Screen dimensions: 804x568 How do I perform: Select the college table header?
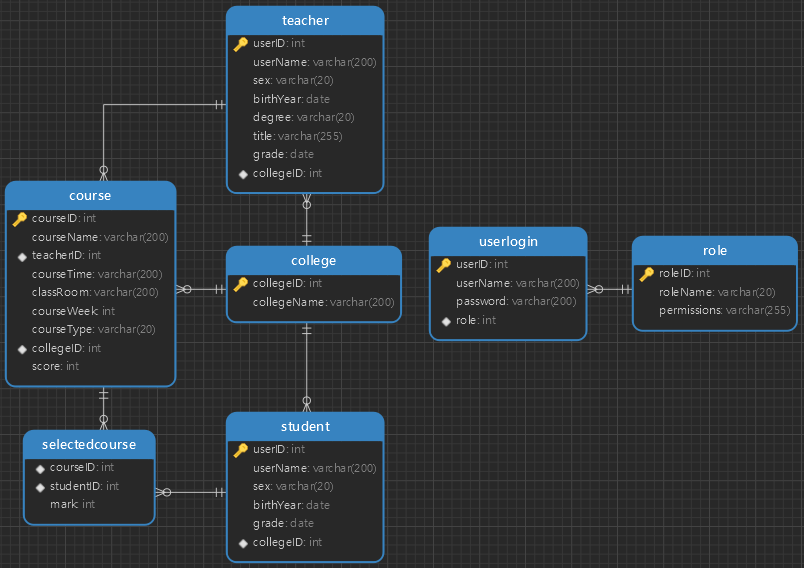(x=314, y=260)
